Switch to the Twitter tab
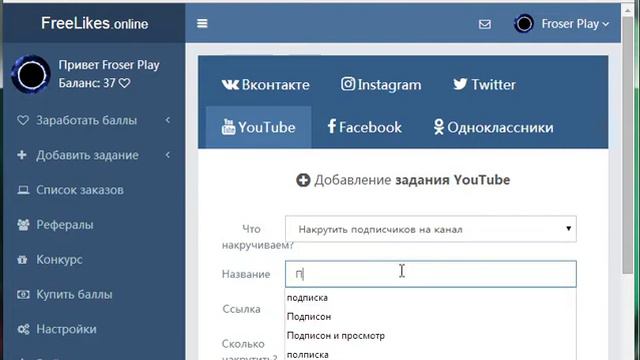Screen dimensions: 640x360 484,84
